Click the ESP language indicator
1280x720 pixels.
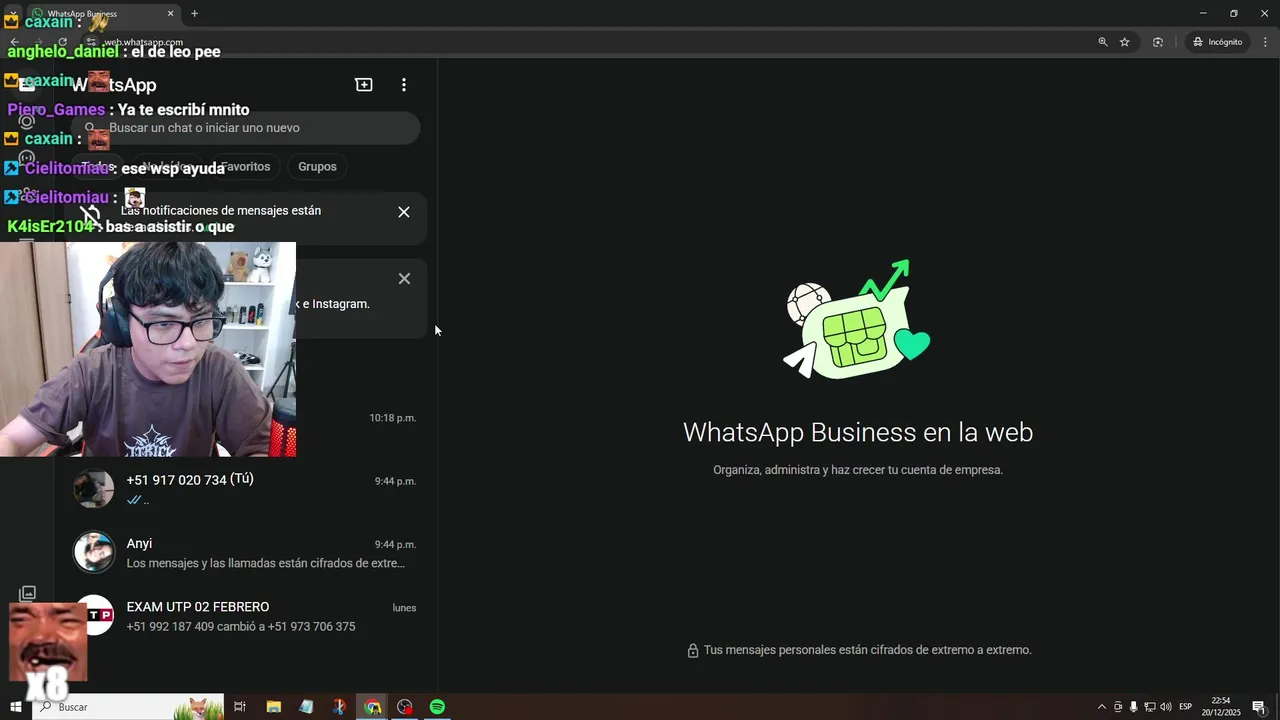1186,707
